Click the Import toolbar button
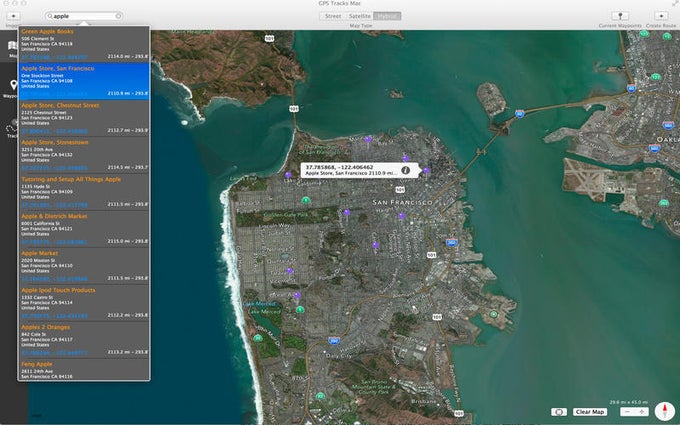The width and height of the screenshot is (680, 425). click(x=13, y=16)
